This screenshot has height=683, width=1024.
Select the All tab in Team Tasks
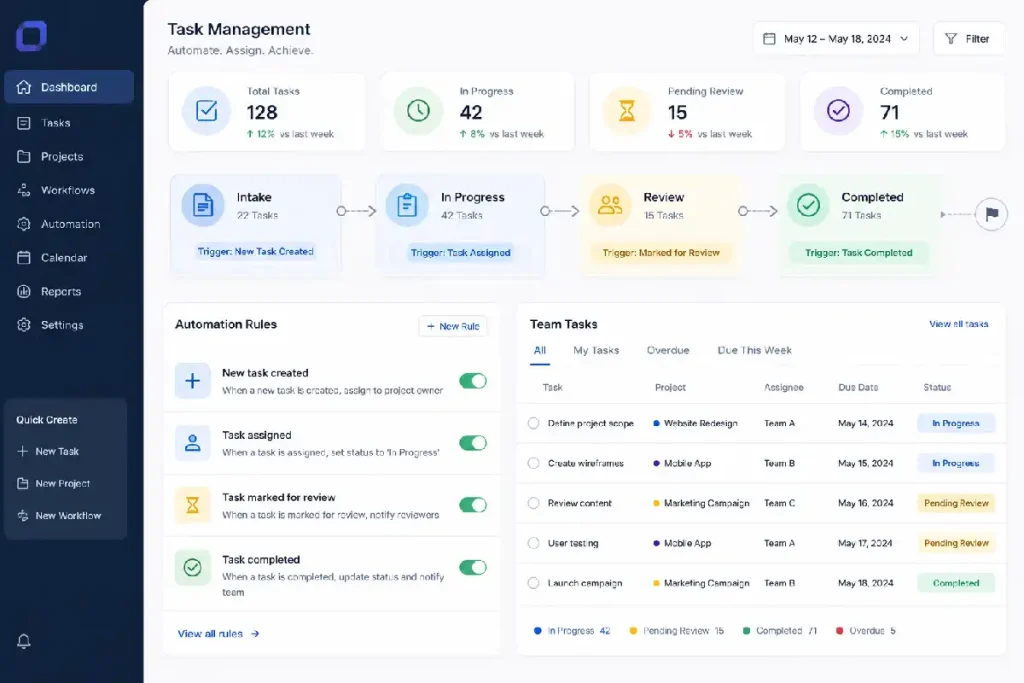[x=539, y=351]
